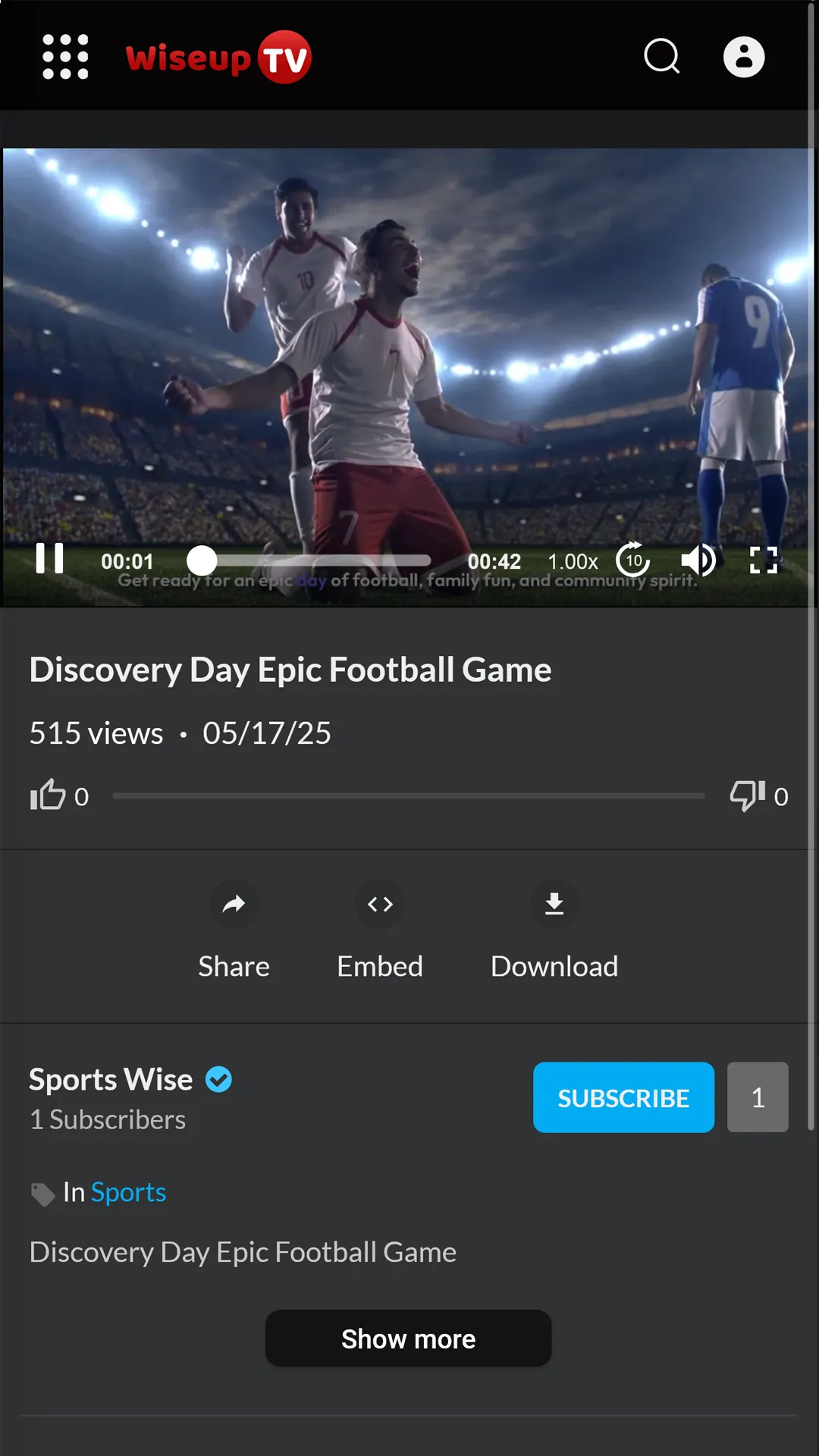Click the 1 Subscribers text
819x1456 pixels.
click(108, 1119)
